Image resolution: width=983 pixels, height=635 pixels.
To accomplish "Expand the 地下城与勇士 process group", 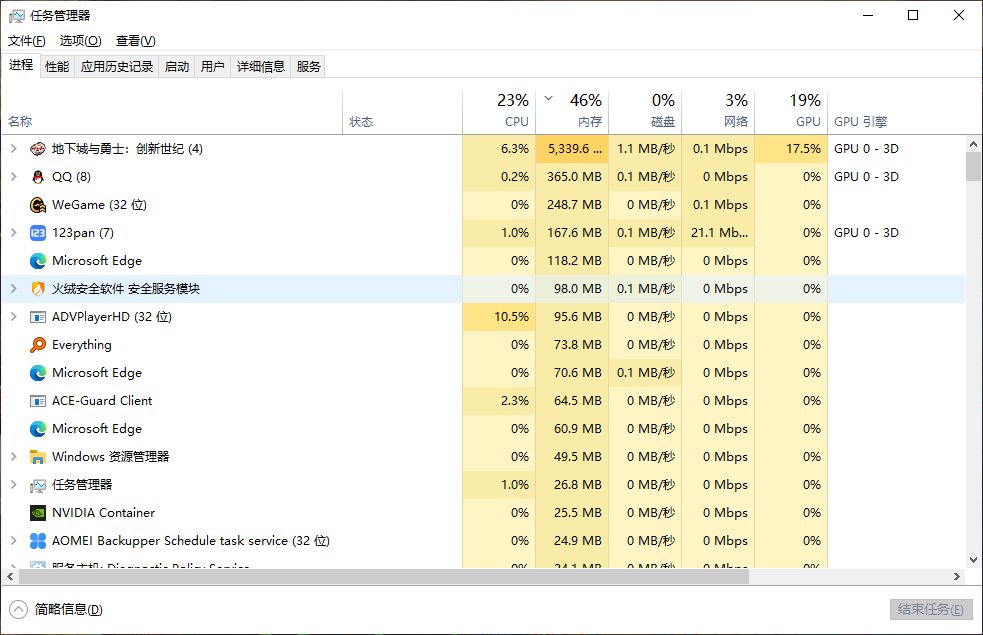I will click(14, 149).
